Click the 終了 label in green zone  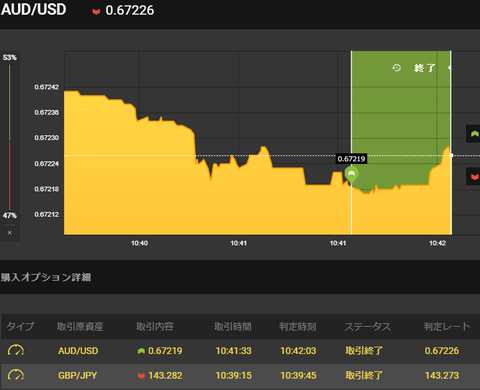pyautogui.click(x=425, y=68)
